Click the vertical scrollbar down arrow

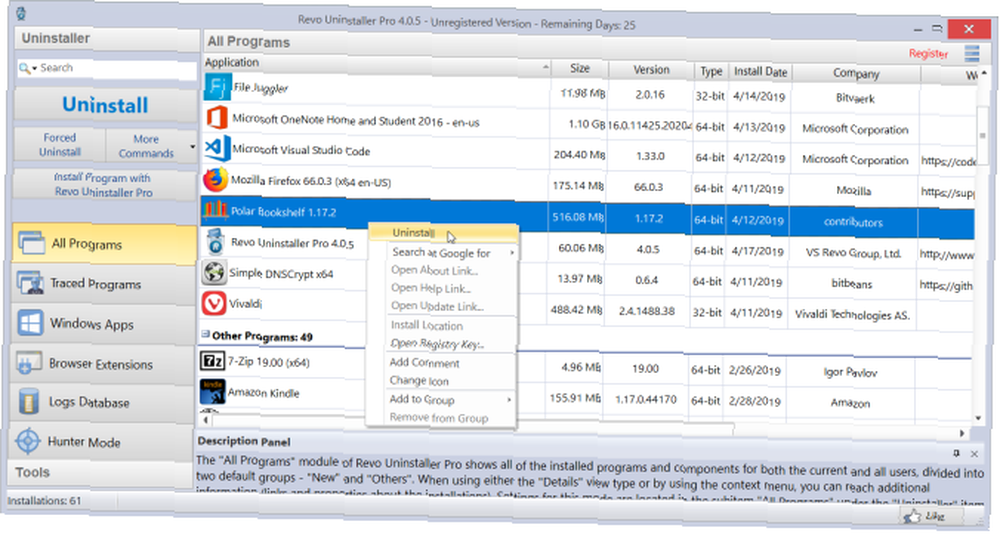pos(978,419)
